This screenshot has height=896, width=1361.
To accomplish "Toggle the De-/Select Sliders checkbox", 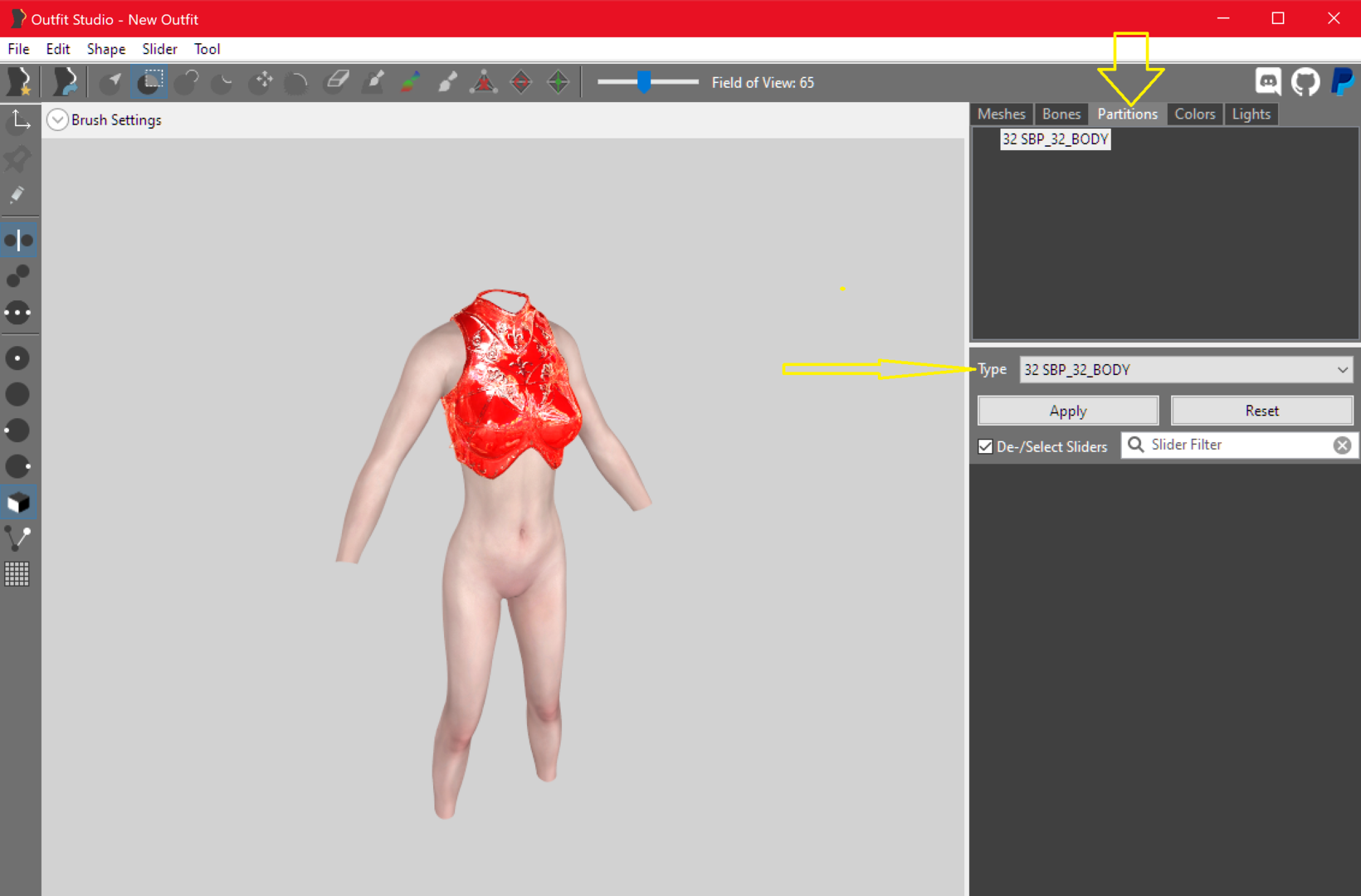I will pos(985,446).
